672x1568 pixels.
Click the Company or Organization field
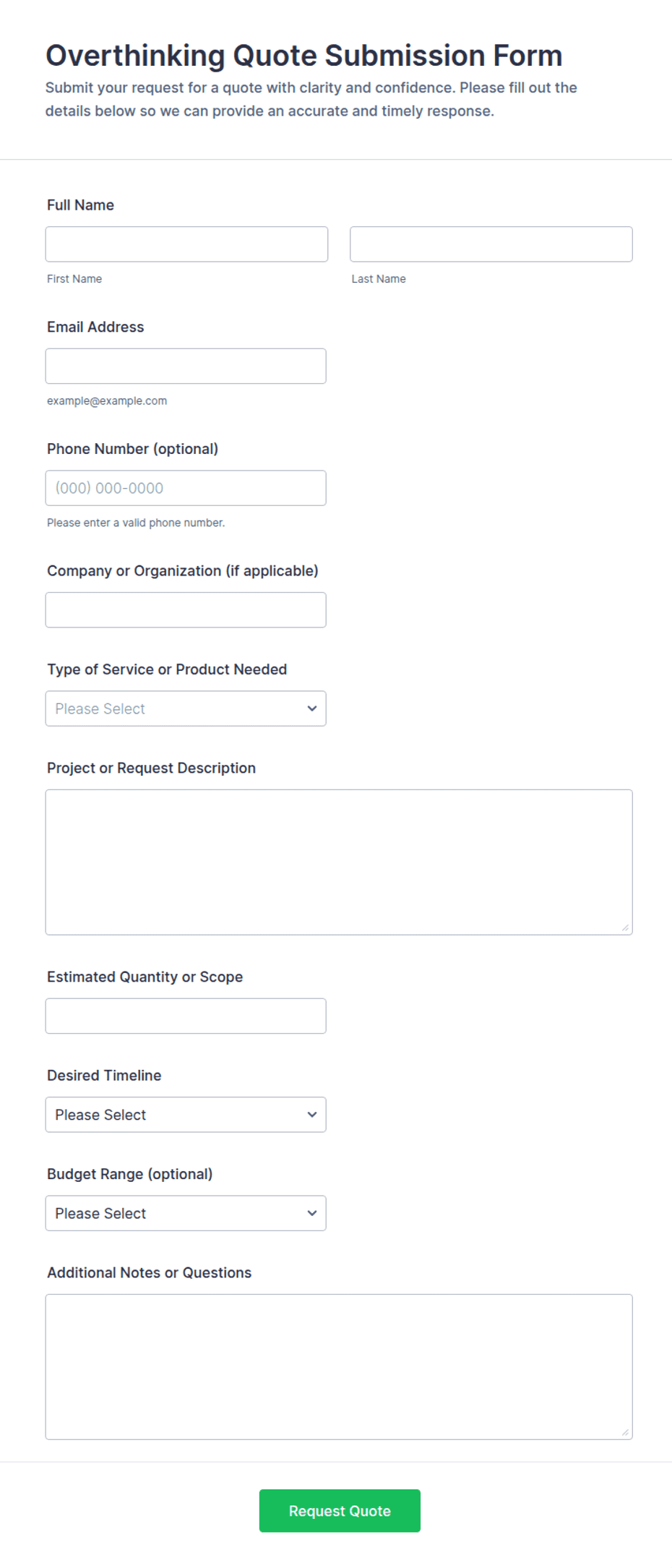(x=186, y=610)
